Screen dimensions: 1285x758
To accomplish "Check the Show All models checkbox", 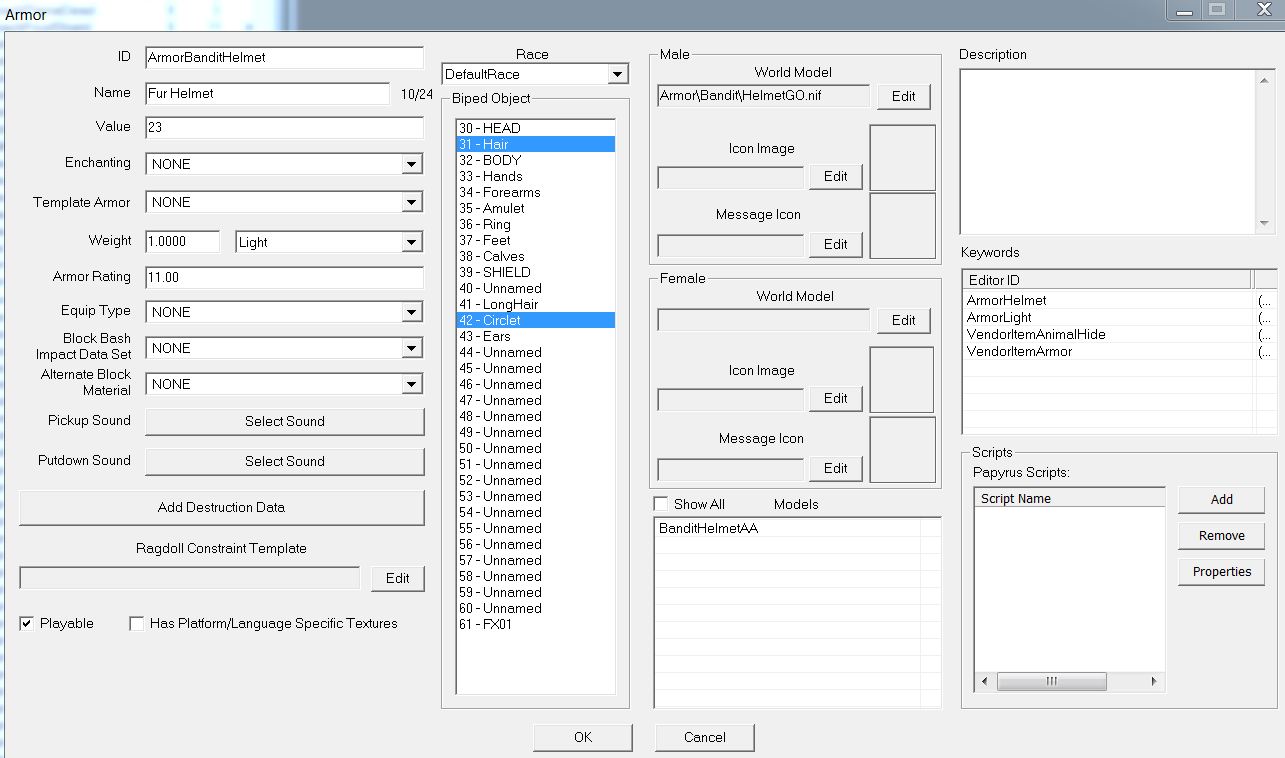I will 661,504.
